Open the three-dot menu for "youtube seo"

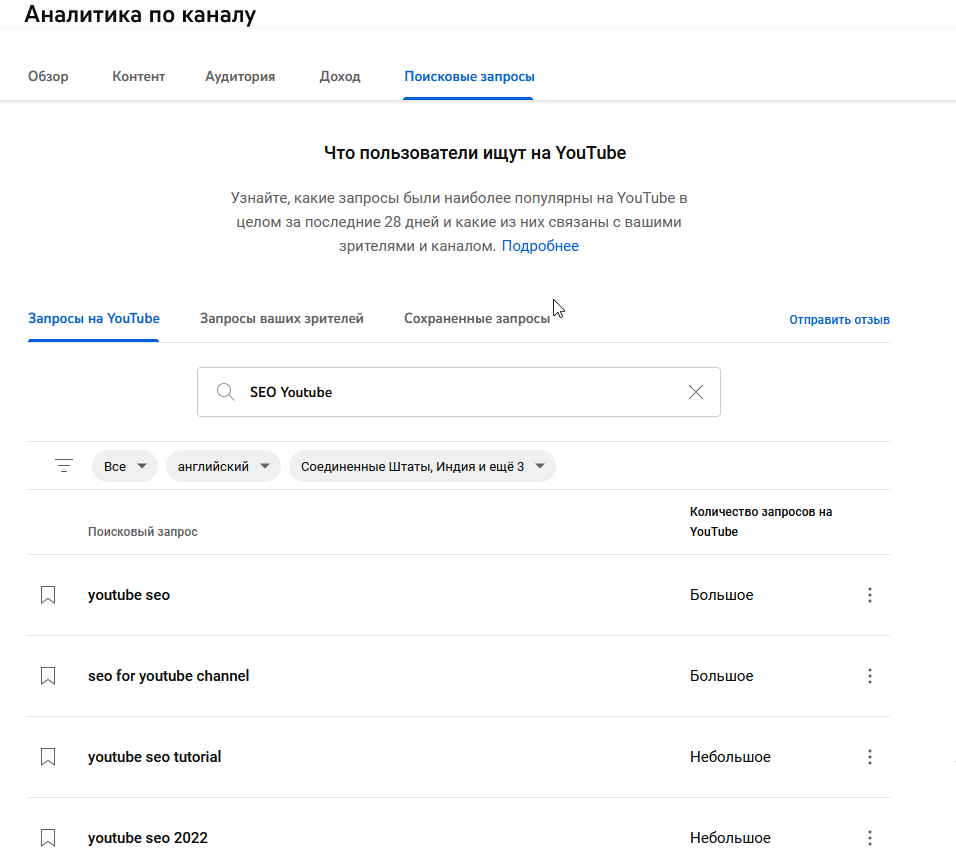click(x=869, y=594)
